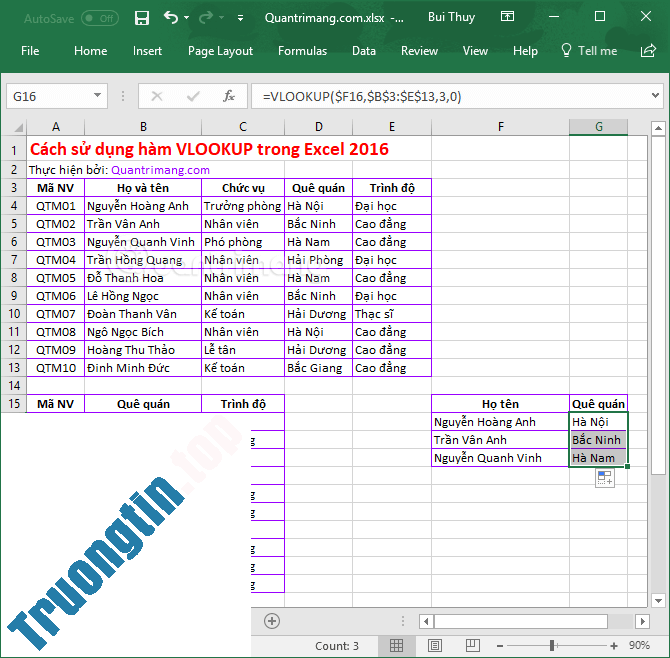Select cell G17 showing Bắc Ninh
670x658 pixels.
click(x=598, y=440)
